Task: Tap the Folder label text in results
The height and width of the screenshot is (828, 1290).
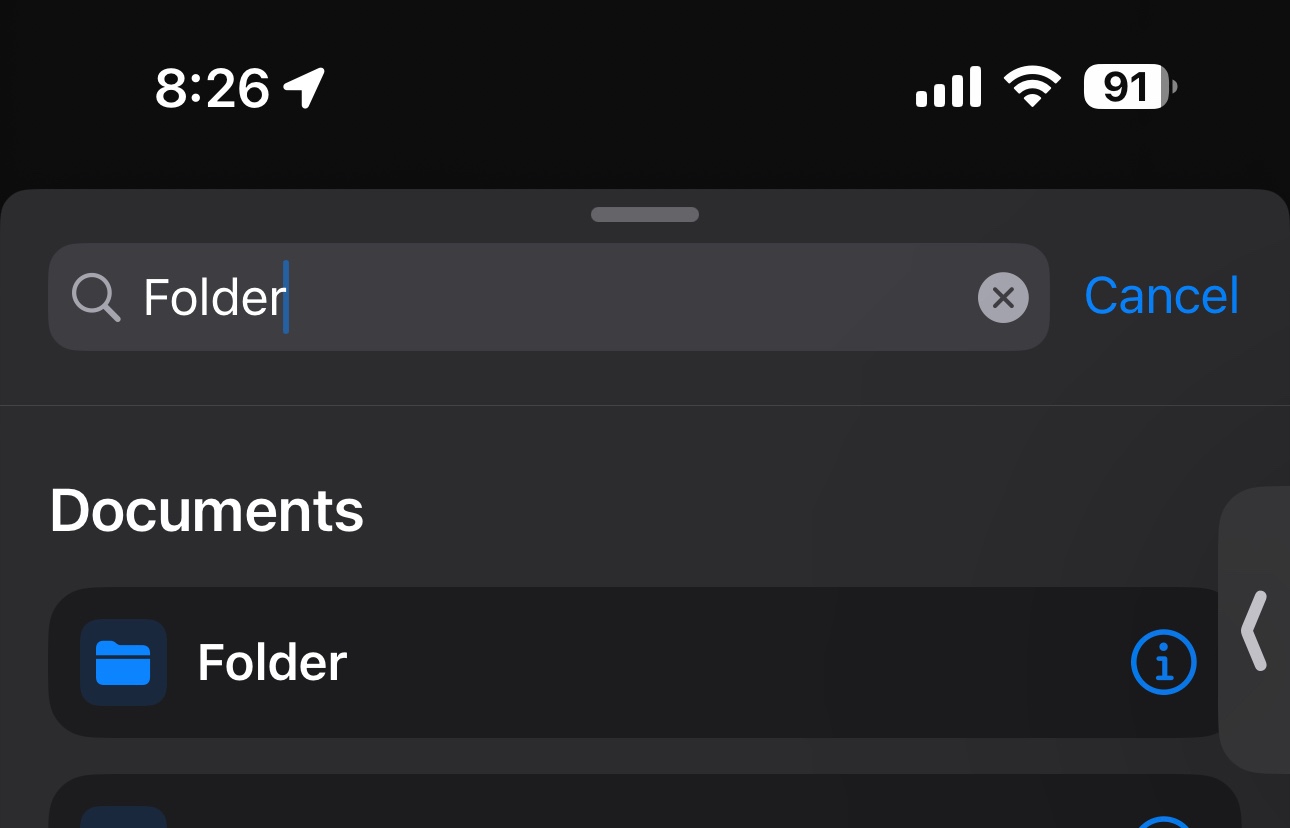Action: pyautogui.click(x=272, y=662)
